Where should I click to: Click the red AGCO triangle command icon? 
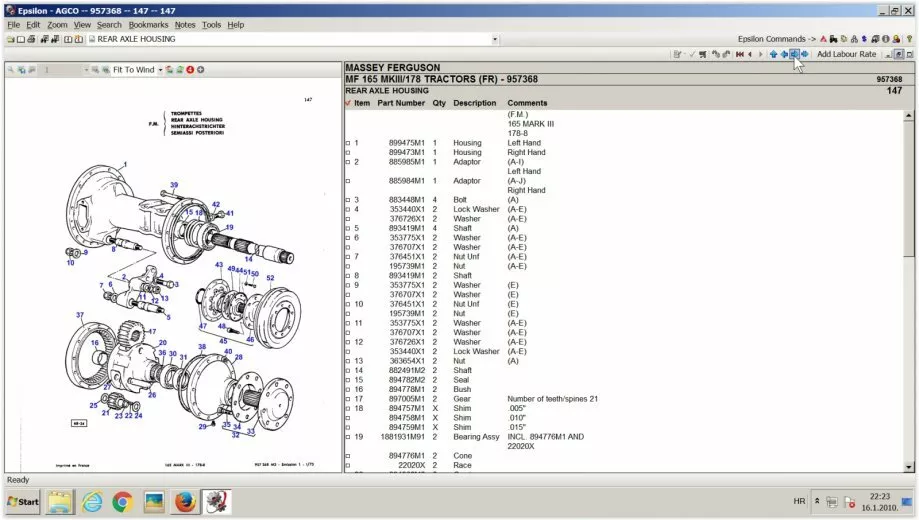[x=823, y=39]
